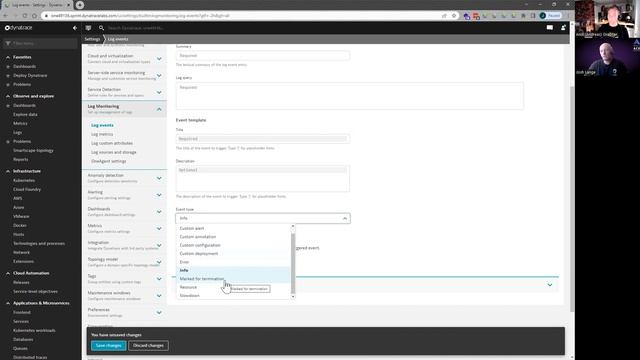
Task: Open Technologies and processes
Action: click(x=39, y=244)
